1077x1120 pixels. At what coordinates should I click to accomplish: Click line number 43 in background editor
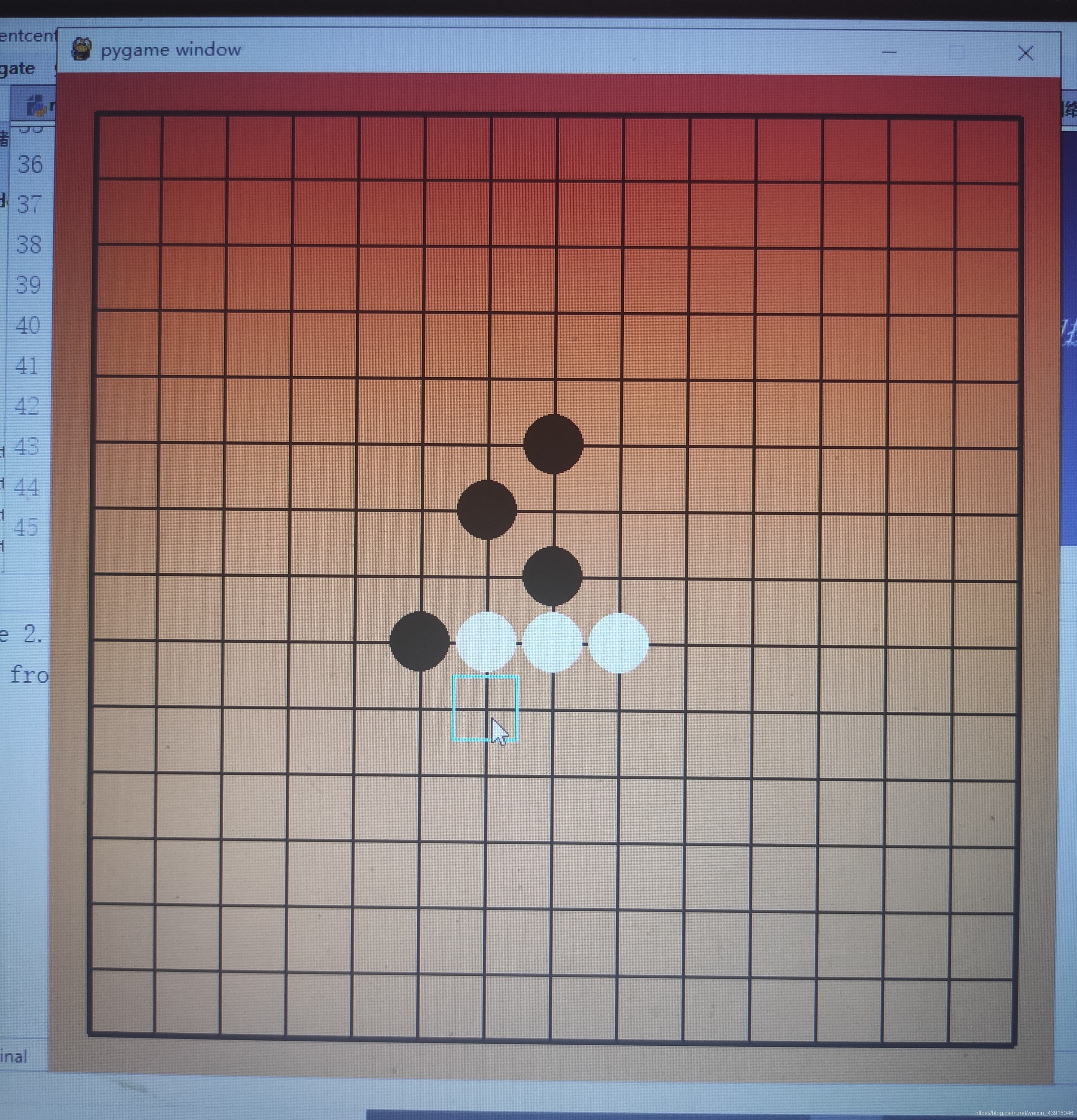(x=26, y=446)
